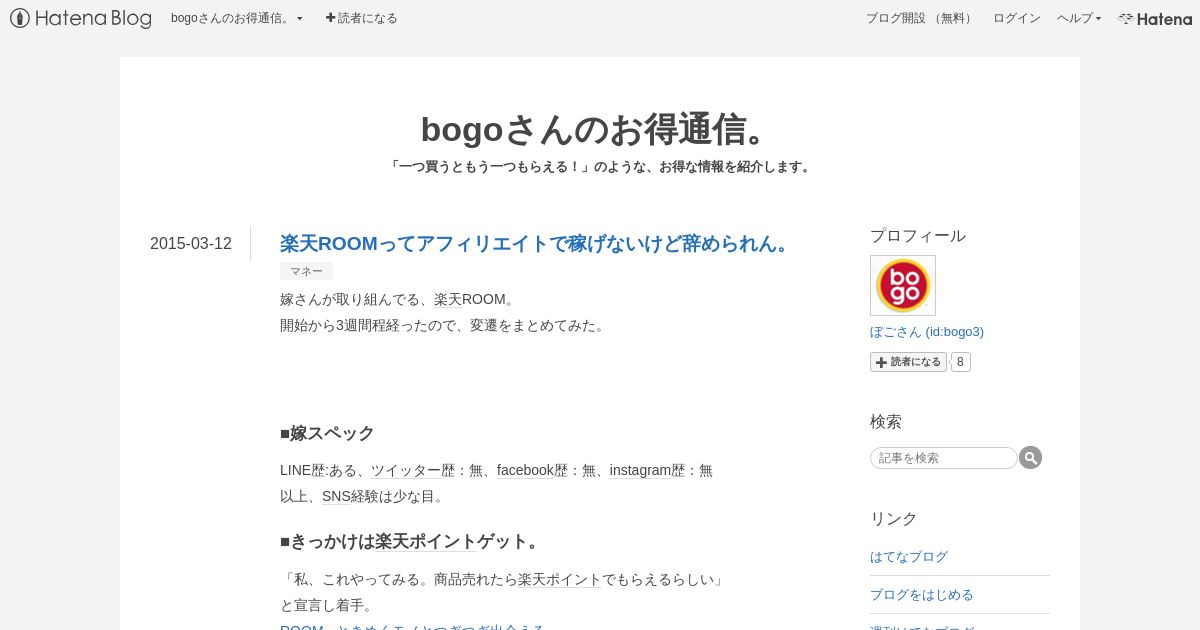Click 楽天ポイント keyword in the heading
This screenshot has width=1200, height=630.
tap(426, 541)
